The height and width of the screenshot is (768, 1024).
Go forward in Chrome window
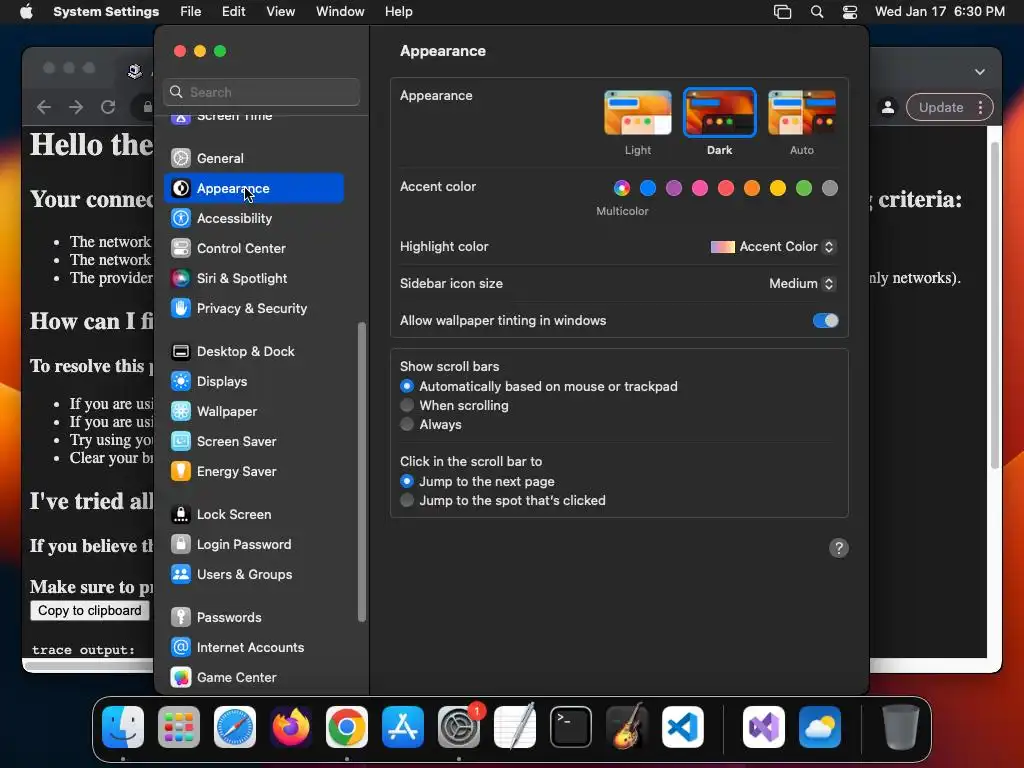click(76, 107)
